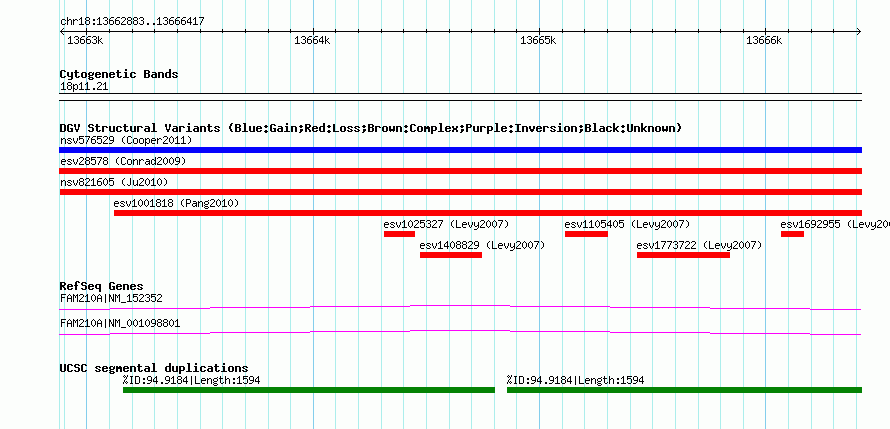The image size is (890, 429).
Task: Select the esv1773722 red variant bar
Action: coord(683,255)
